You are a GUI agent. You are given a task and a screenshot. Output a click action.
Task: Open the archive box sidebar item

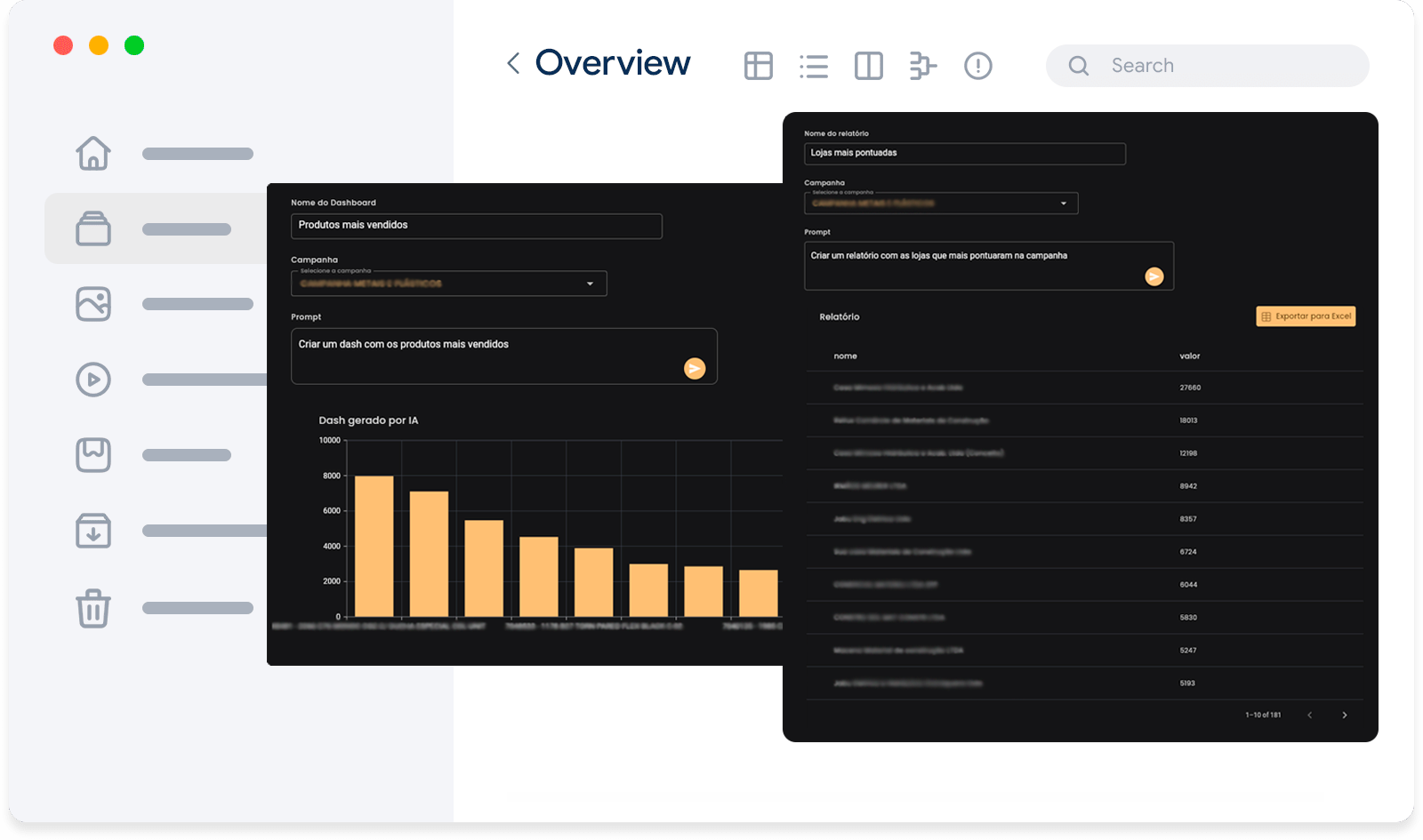(x=93, y=228)
